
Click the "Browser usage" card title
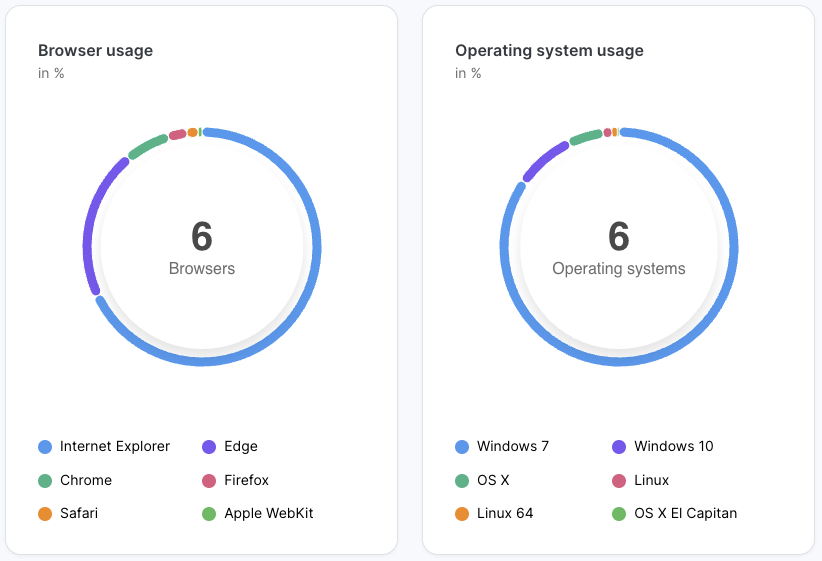(x=95, y=50)
